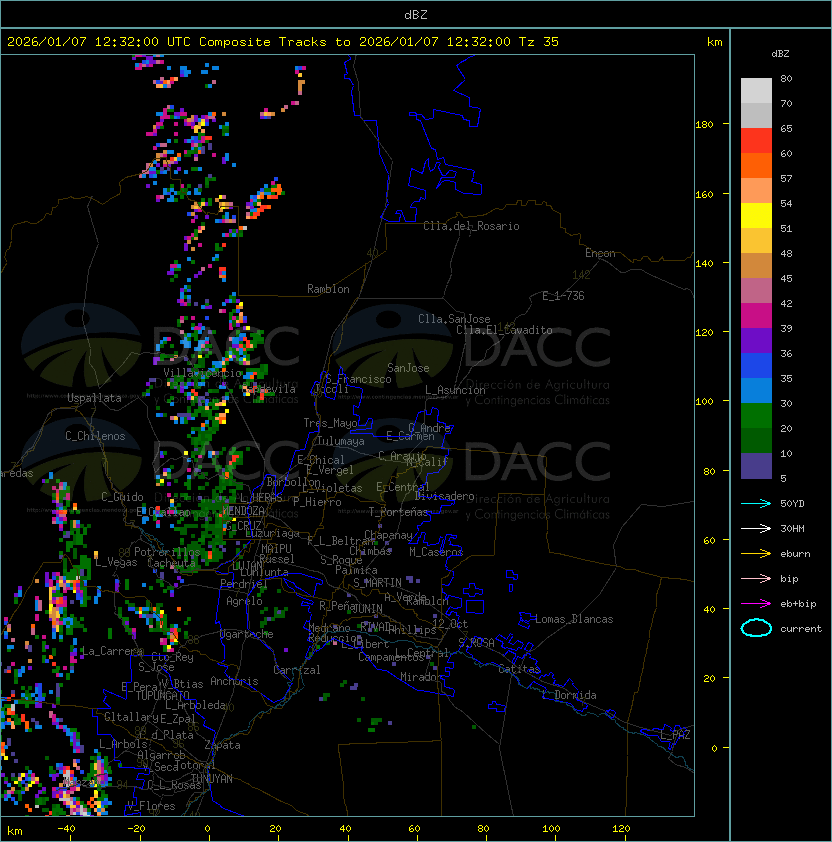Click the '180' tick on right km axis
This screenshot has width=832, height=842.
(704, 125)
